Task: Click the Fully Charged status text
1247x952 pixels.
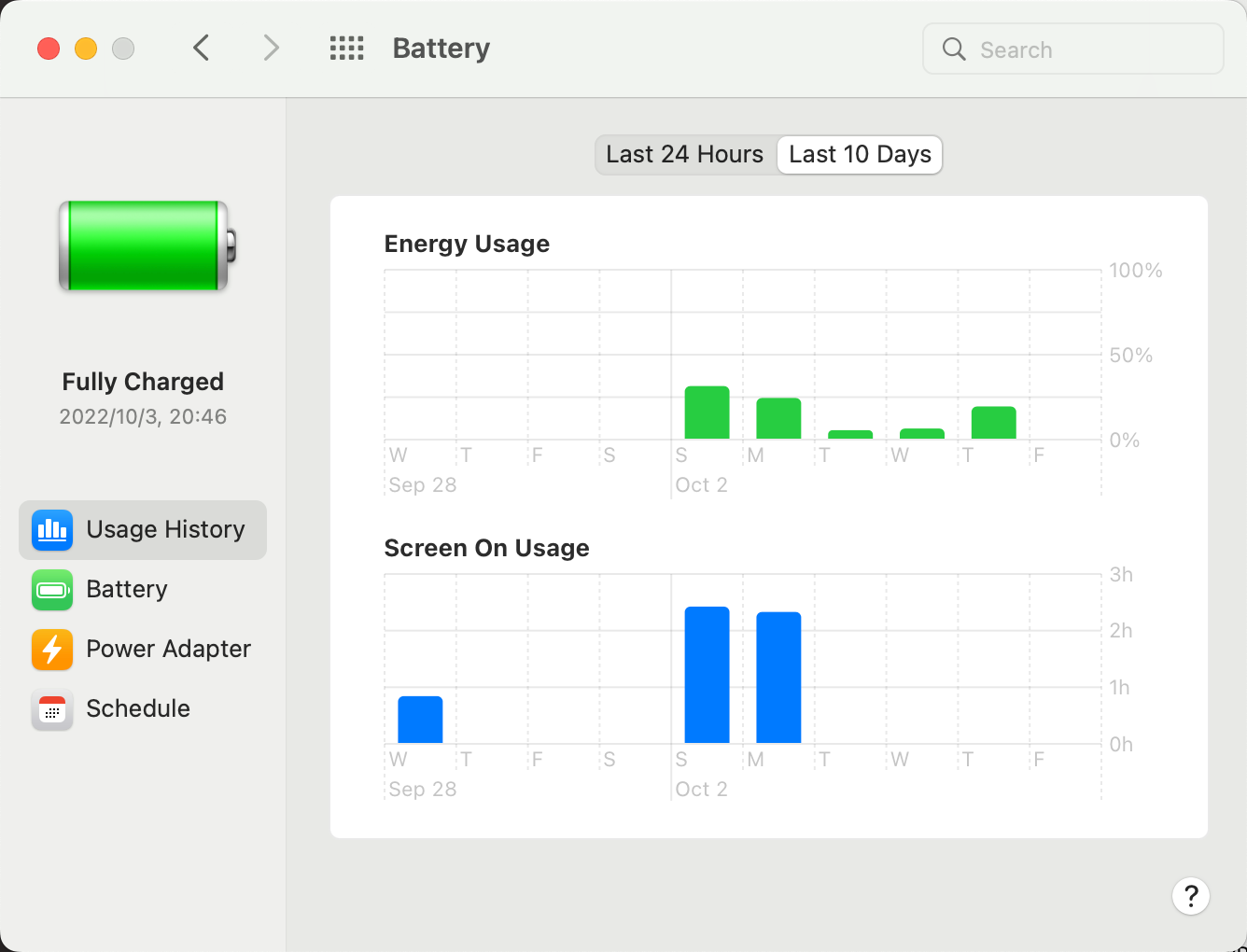Action: coord(143,382)
